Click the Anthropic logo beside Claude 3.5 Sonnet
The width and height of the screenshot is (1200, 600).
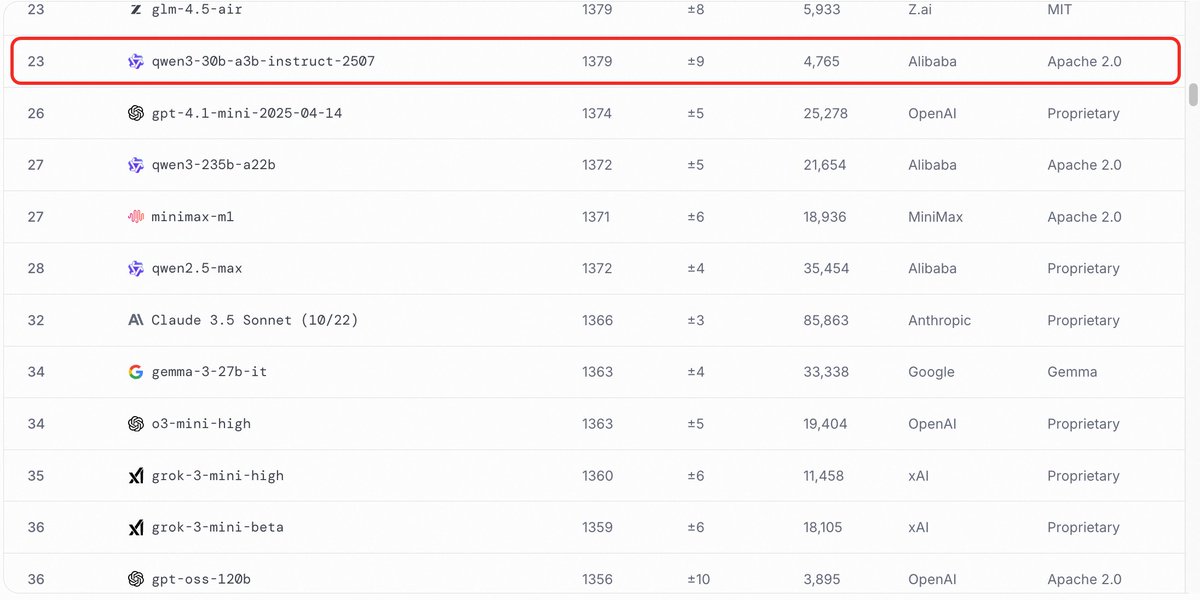[x=136, y=320]
